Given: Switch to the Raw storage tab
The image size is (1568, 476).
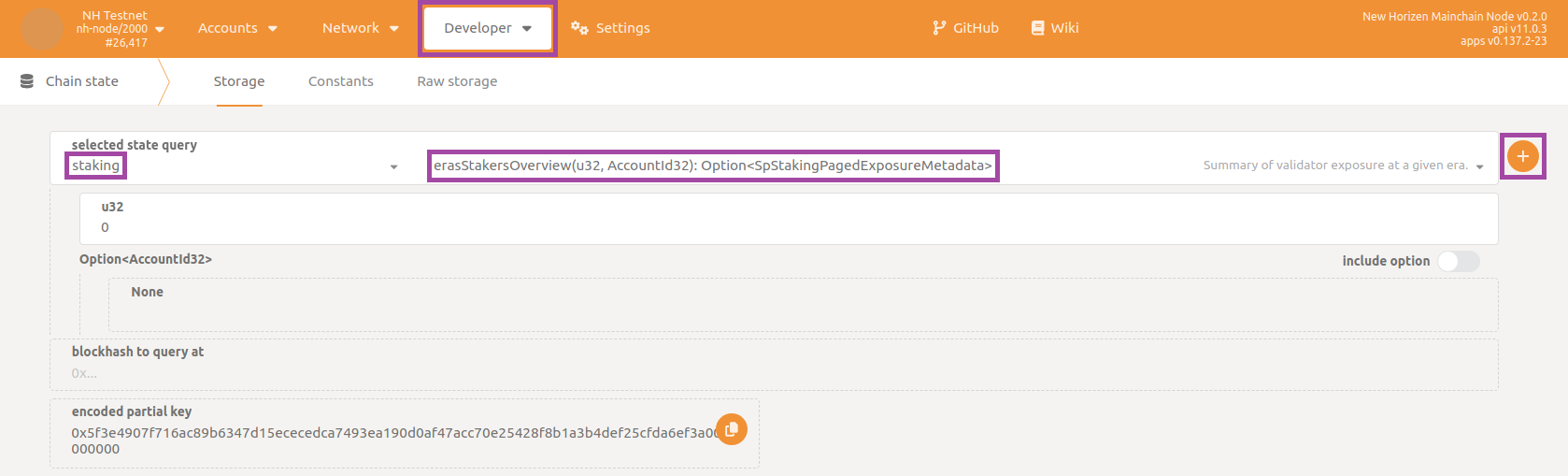Looking at the screenshot, I should 457,81.
